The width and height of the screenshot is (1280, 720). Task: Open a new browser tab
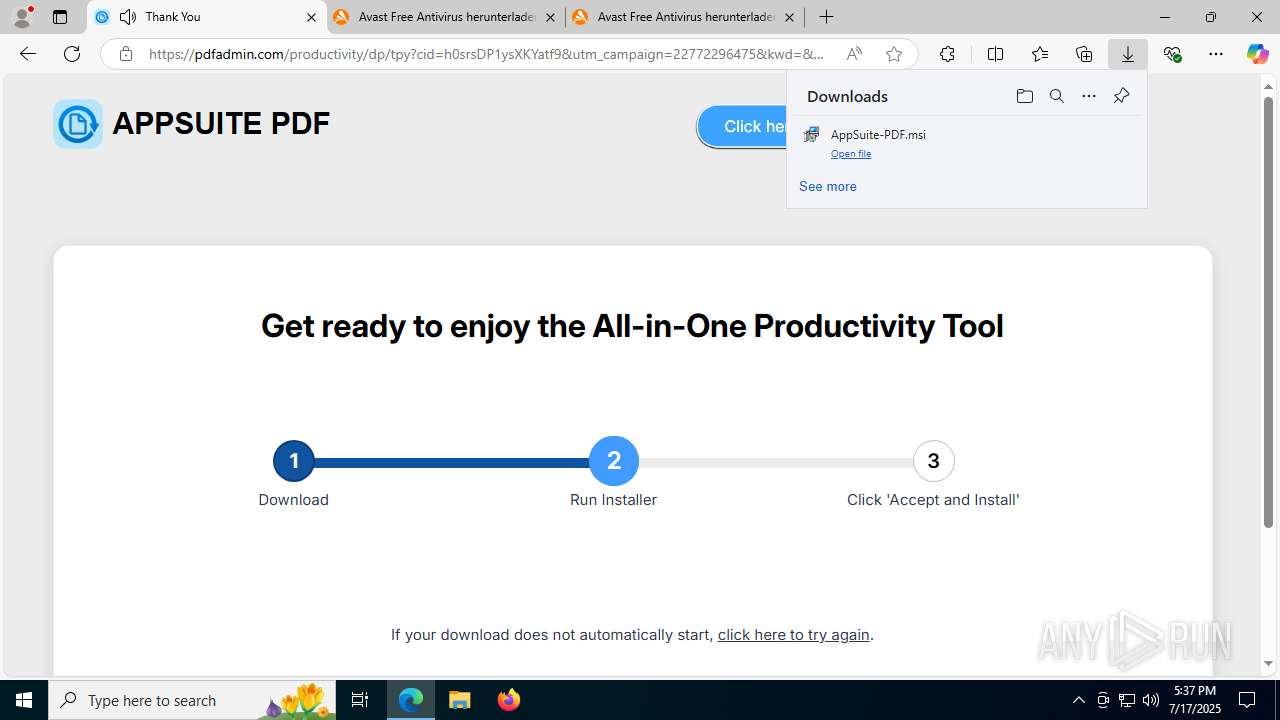tap(826, 17)
